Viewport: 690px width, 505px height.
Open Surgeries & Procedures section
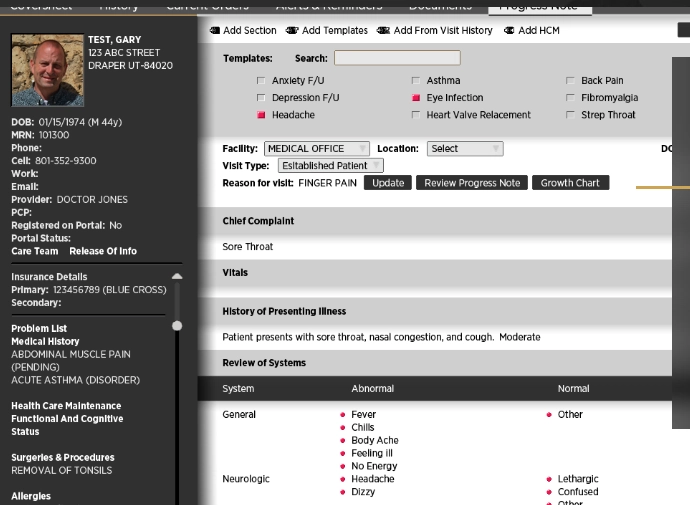point(63,457)
